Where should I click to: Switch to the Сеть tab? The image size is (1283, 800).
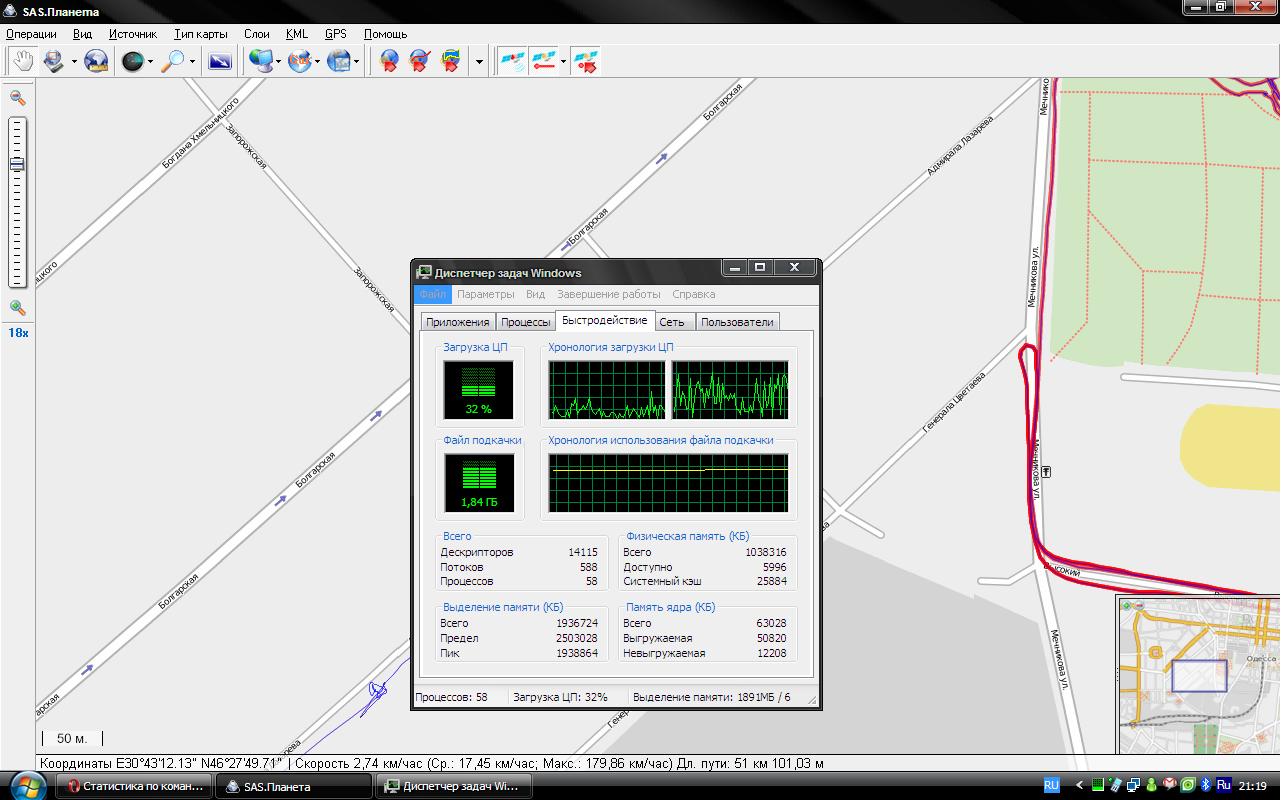pos(672,322)
